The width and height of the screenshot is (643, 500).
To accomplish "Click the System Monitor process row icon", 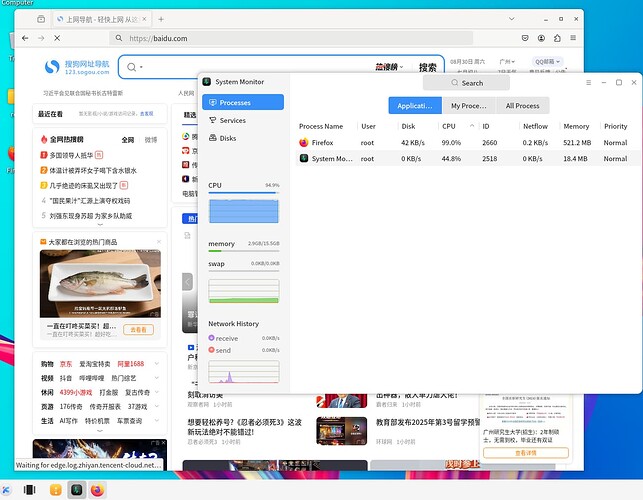I will [x=304, y=158].
